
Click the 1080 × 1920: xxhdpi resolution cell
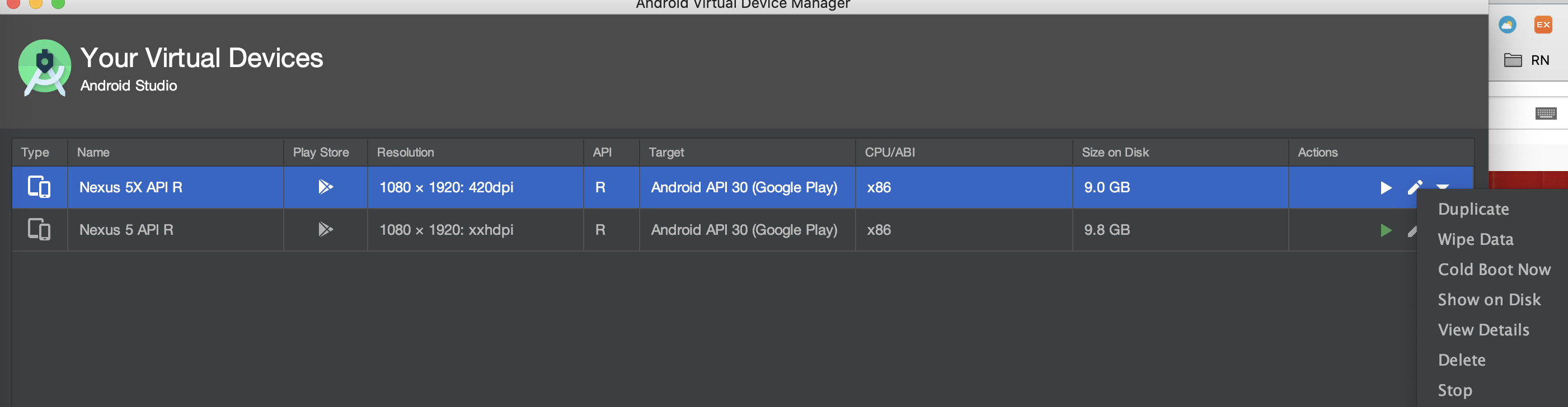tap(476, 230)
